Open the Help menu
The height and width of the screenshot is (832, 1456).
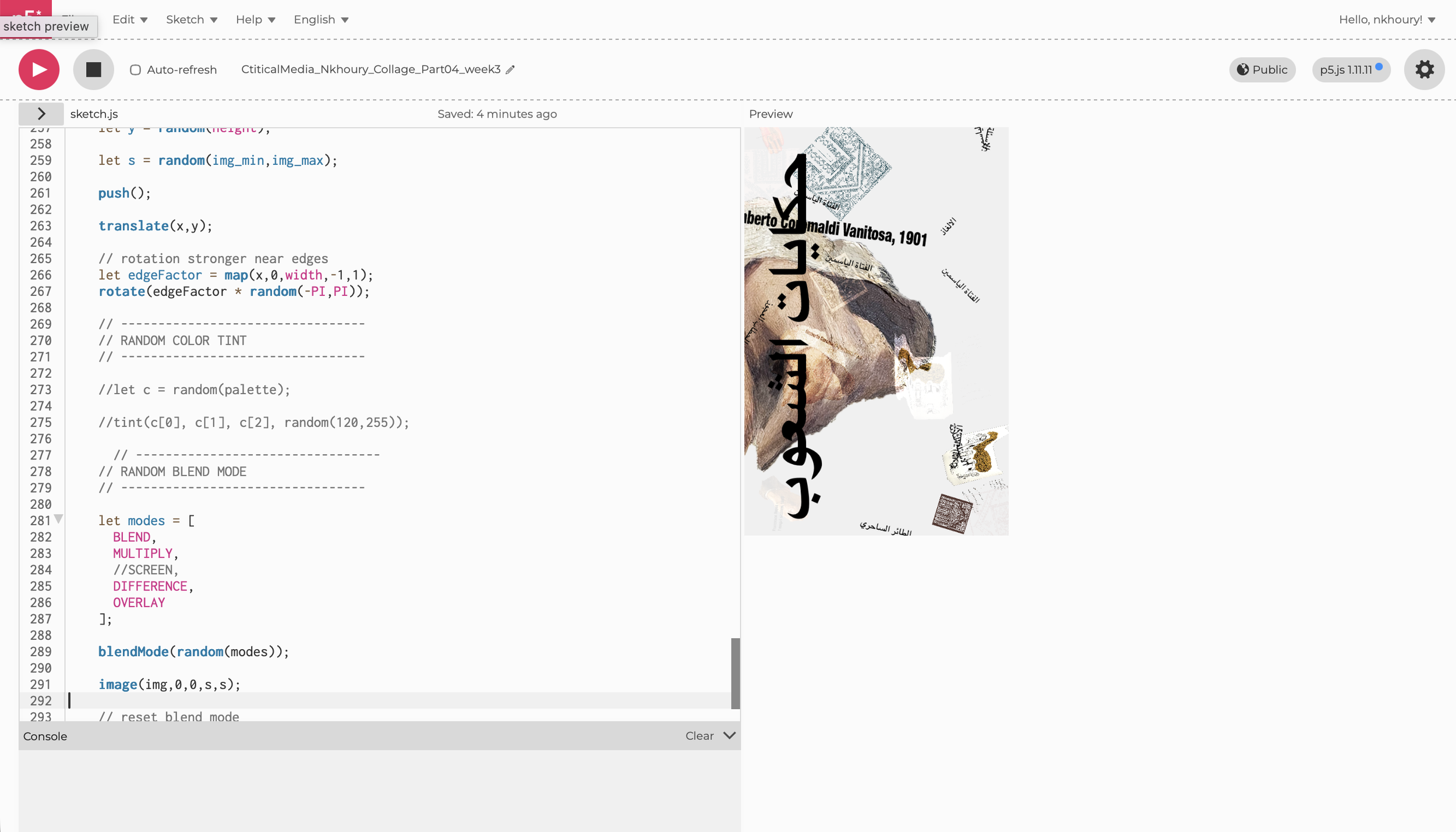pyautogui.click(x=255, y=19)
